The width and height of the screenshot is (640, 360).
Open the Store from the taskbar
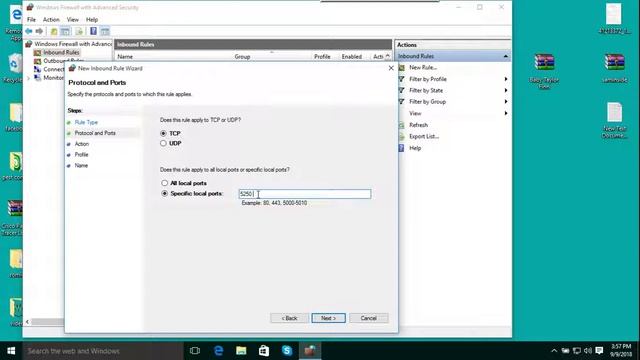tap(264, 351)
